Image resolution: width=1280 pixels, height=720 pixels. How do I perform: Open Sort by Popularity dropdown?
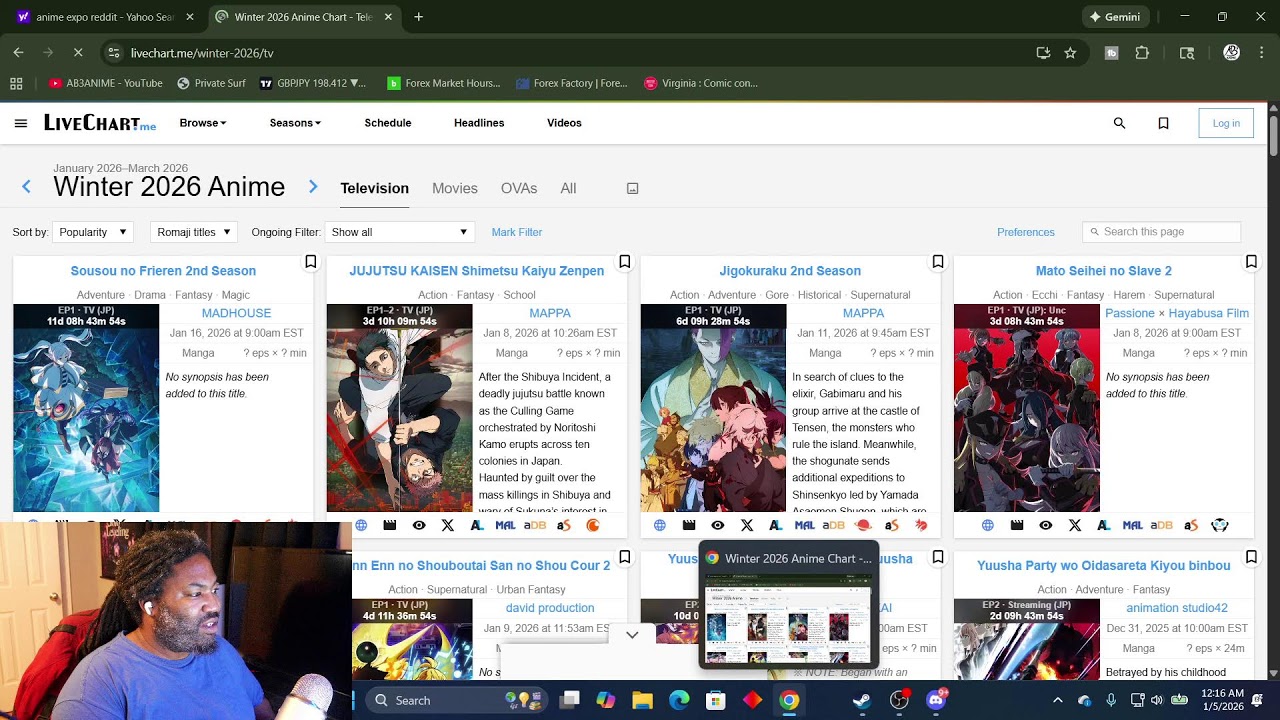tap(92, 232)
